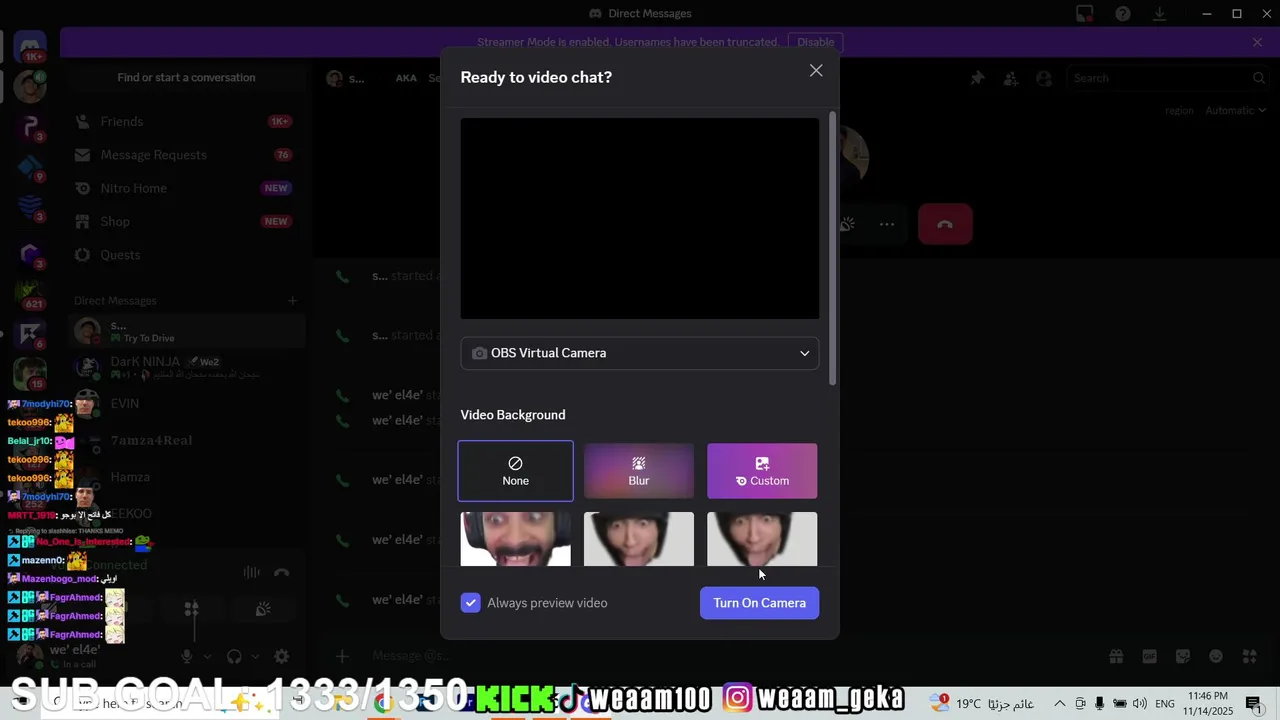
Task: Open the region Automatic dropdown
Action: tap(1236, 110)
